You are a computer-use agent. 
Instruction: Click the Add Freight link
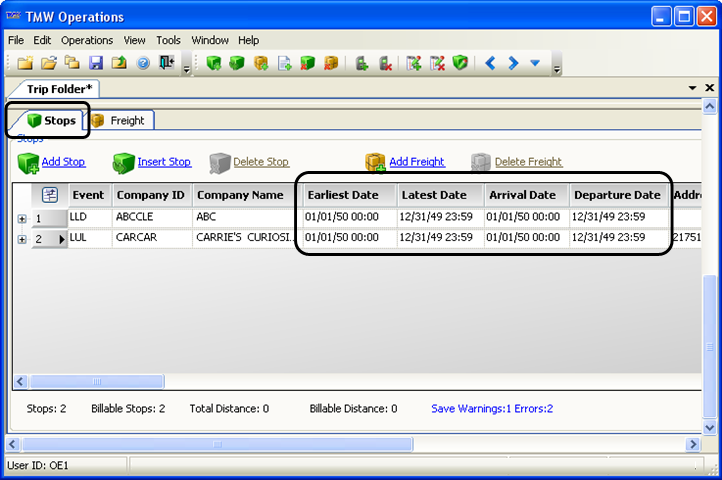(416, 162)
